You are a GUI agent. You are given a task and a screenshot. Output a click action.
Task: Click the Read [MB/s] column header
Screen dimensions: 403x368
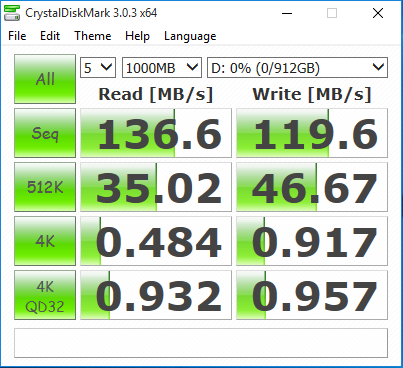[156, 94]
